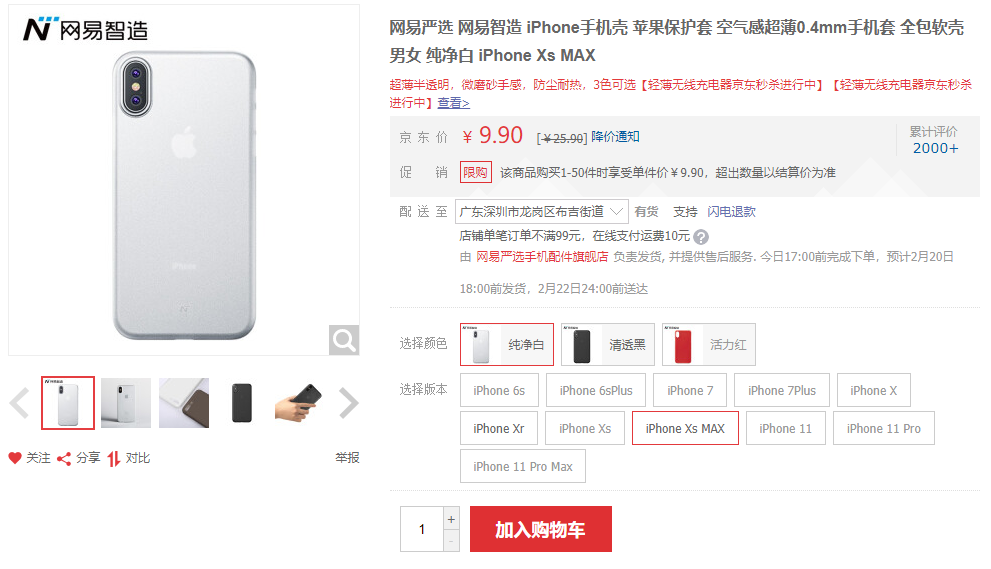Choose the iPhone Xr version
Image resolution: width=991 pixels, height=569 pixels.
point(498,428)
